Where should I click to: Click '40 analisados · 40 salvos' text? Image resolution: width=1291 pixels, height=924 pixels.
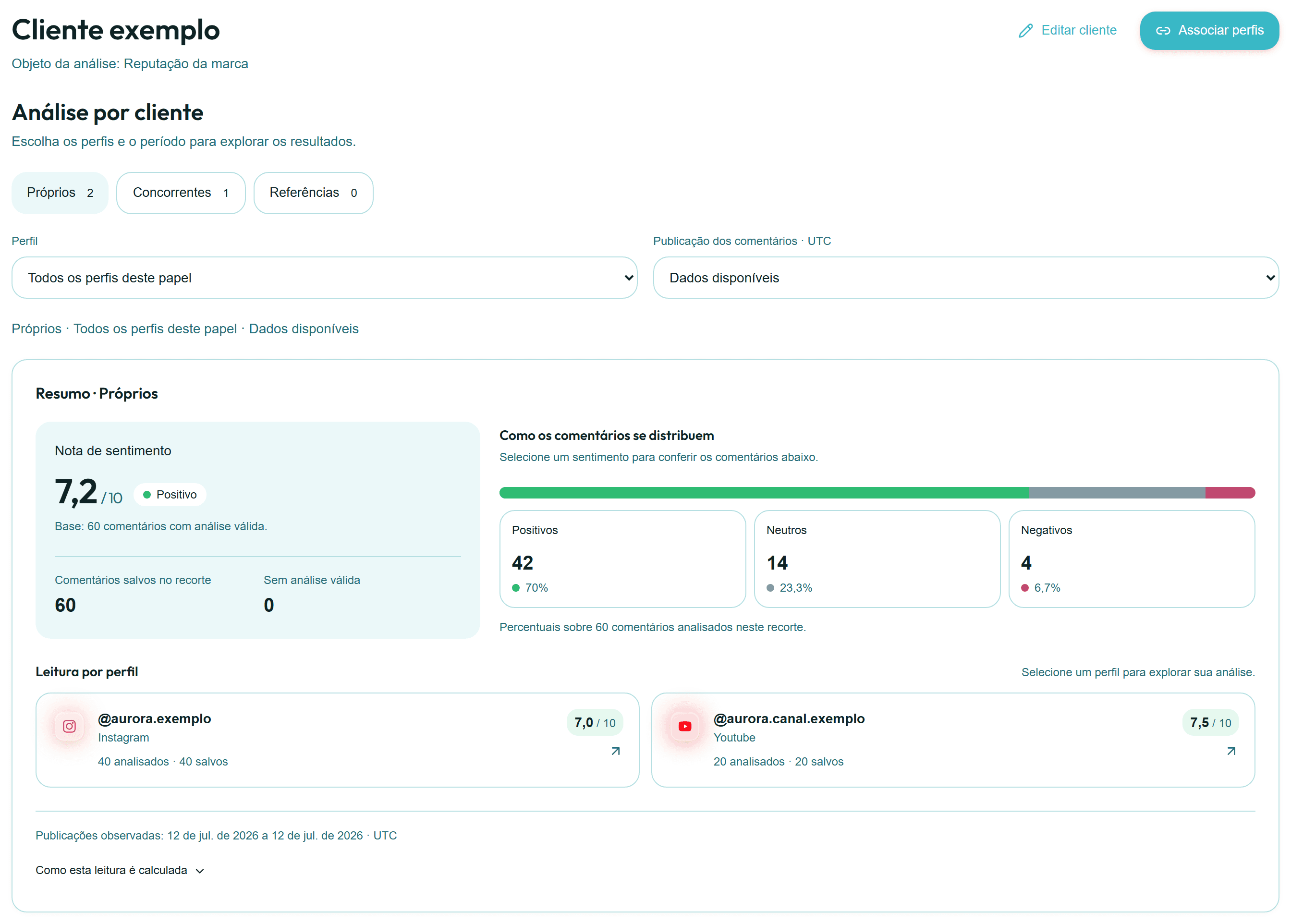pos(163,762)
